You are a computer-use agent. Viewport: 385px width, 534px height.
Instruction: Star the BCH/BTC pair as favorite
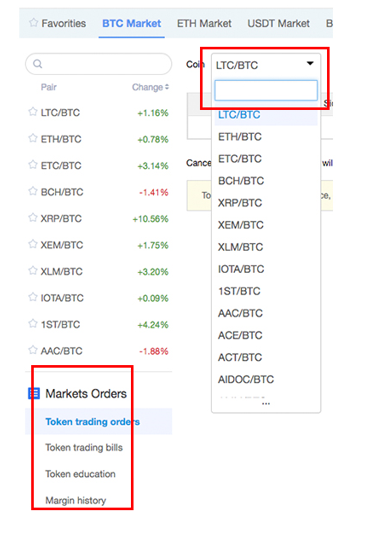click(x=33, y=191)
